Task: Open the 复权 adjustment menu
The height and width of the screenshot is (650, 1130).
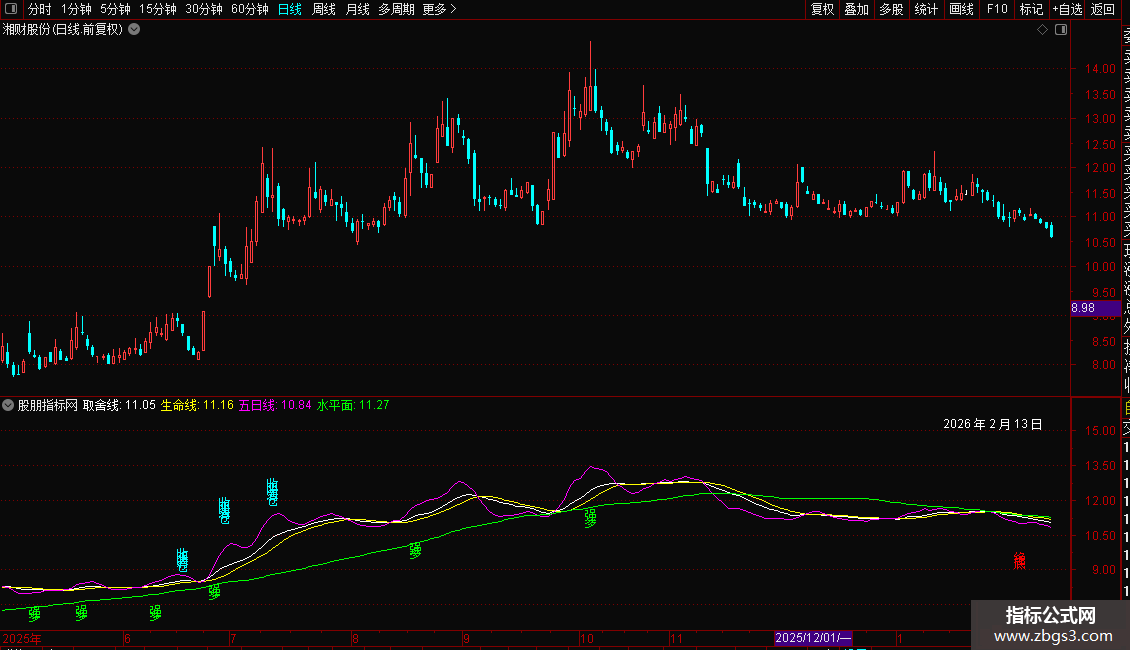Action: click(x=822, y=9)
